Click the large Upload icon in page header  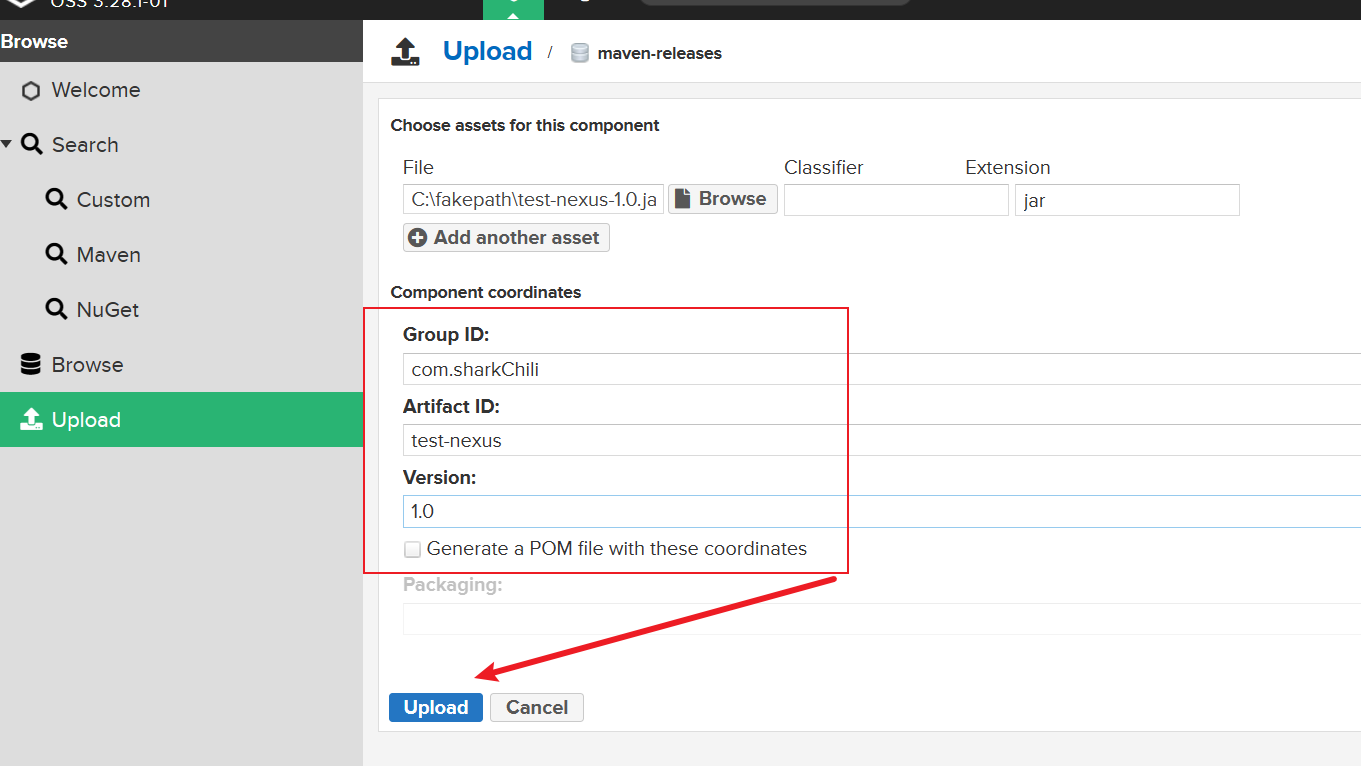tap(405, 52)
